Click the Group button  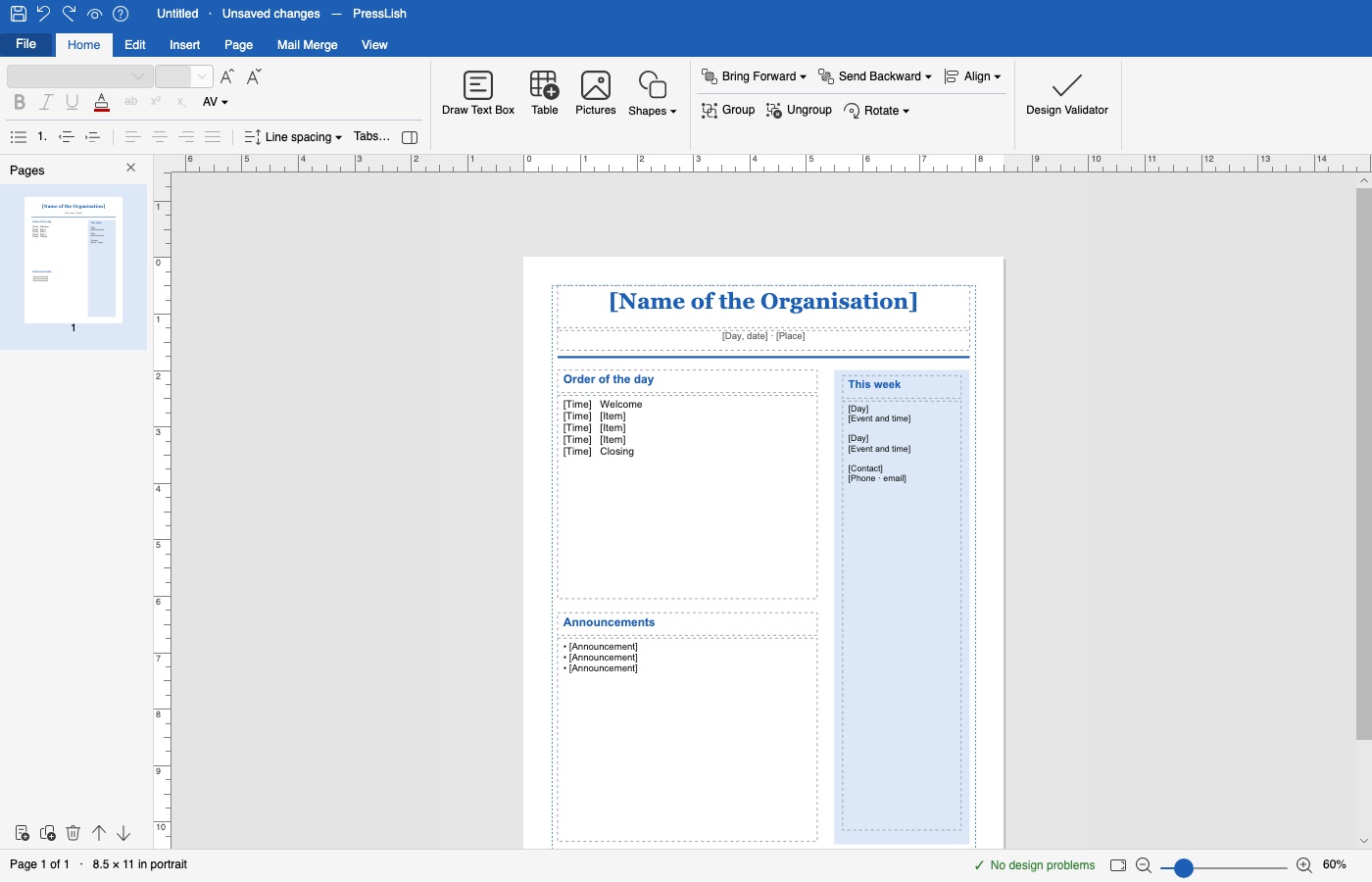point(728,111)
